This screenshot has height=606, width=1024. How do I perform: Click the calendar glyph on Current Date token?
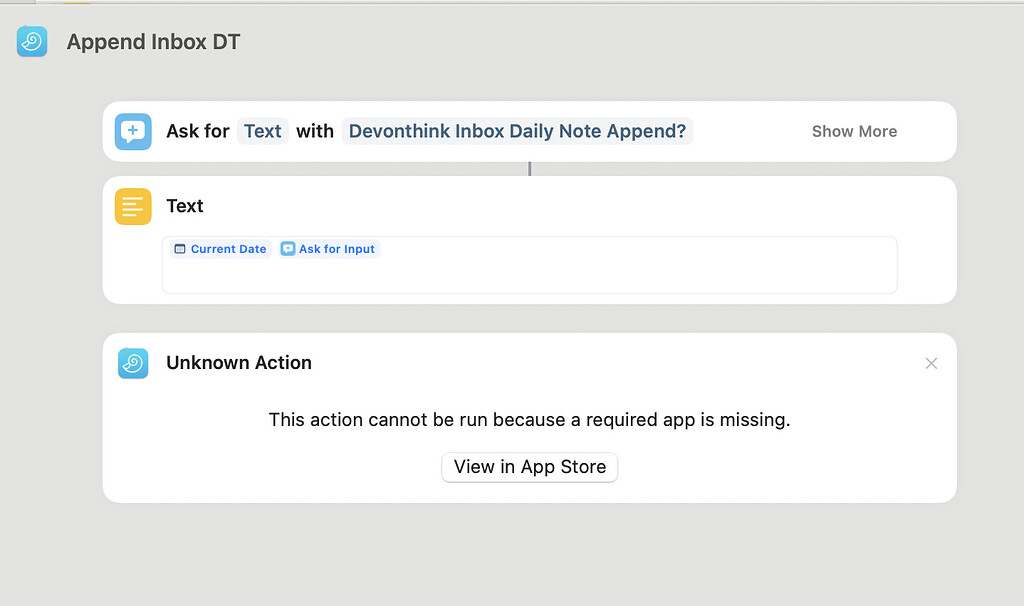182,249
